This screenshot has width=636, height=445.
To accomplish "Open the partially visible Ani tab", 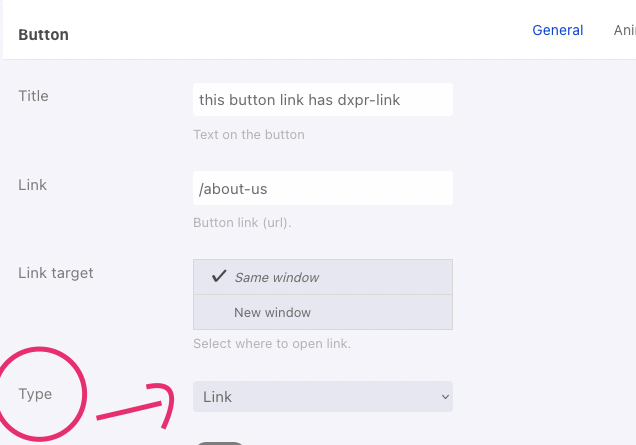I will [x=625, y=30].
